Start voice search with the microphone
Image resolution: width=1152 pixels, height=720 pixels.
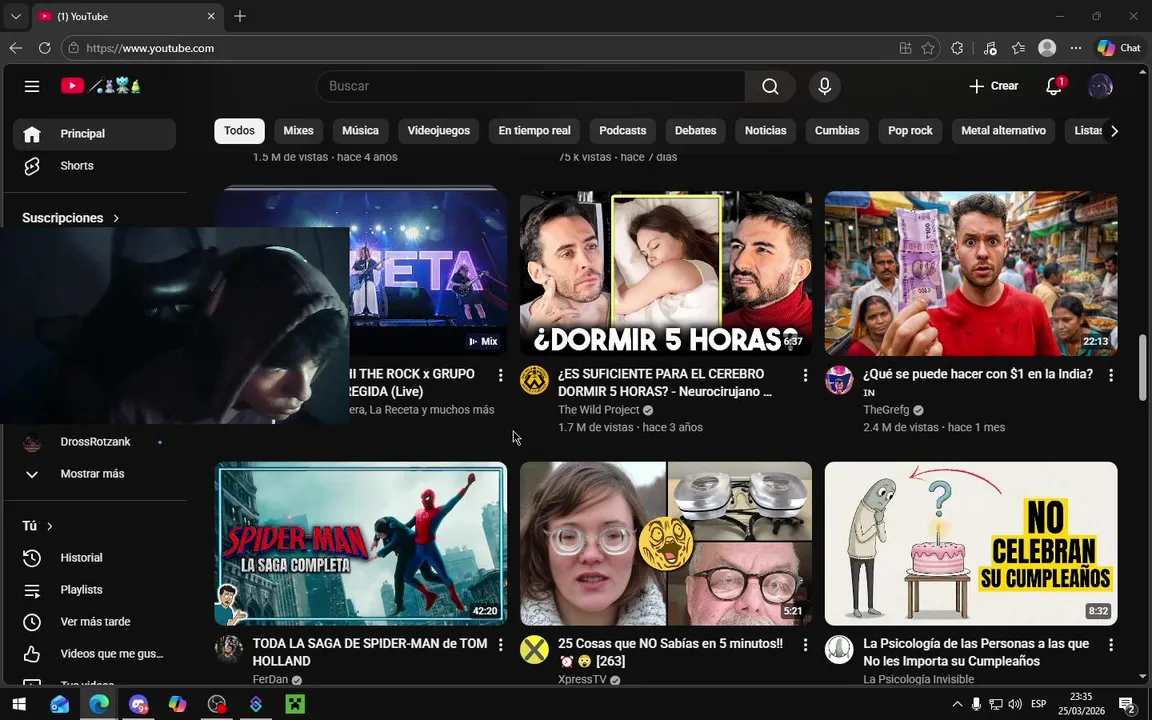(x=824, y=86)
